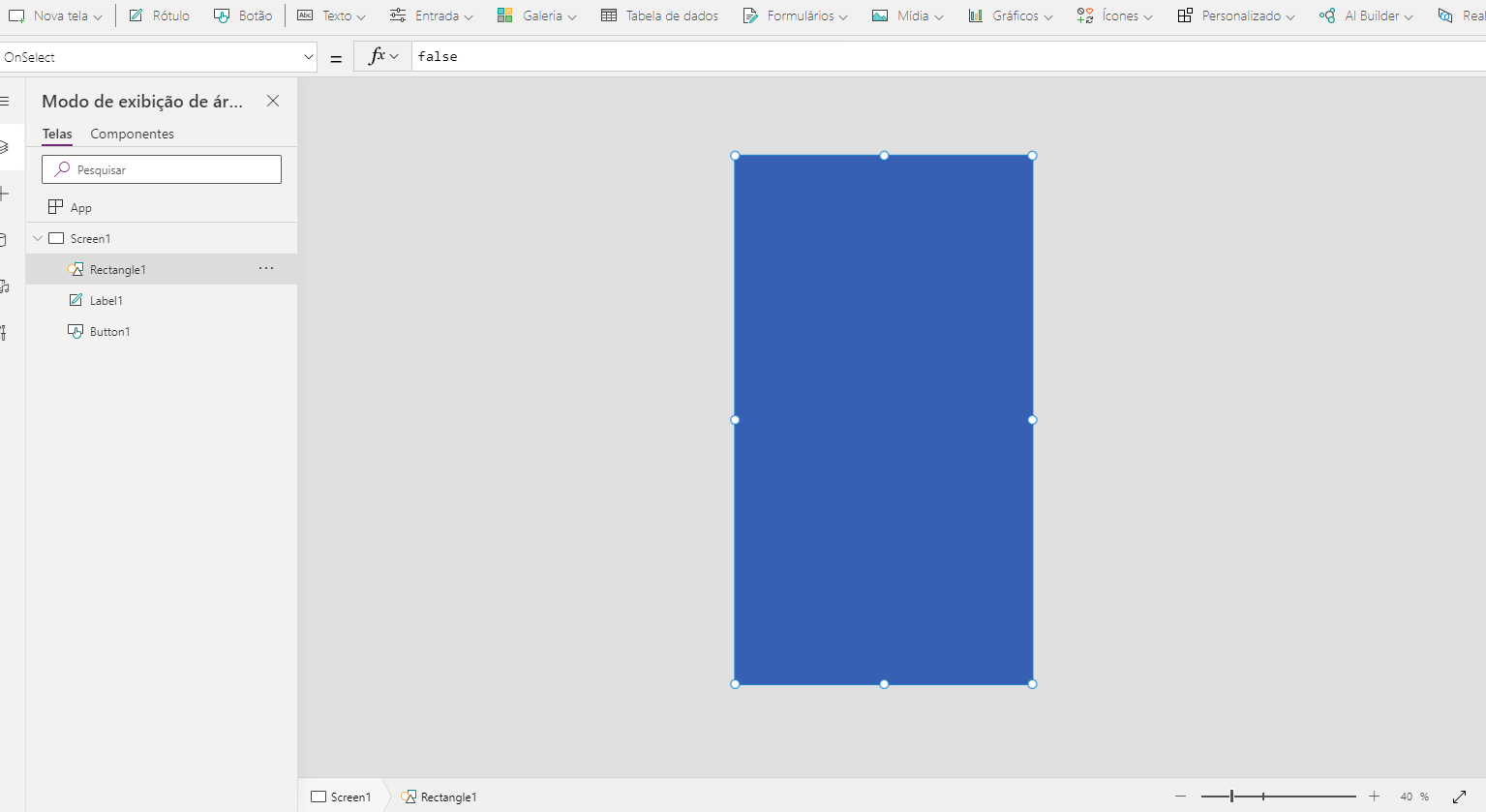Click the Screen1 breadcrumb at bottom
1486x812 pixels.
click(341, 797)
